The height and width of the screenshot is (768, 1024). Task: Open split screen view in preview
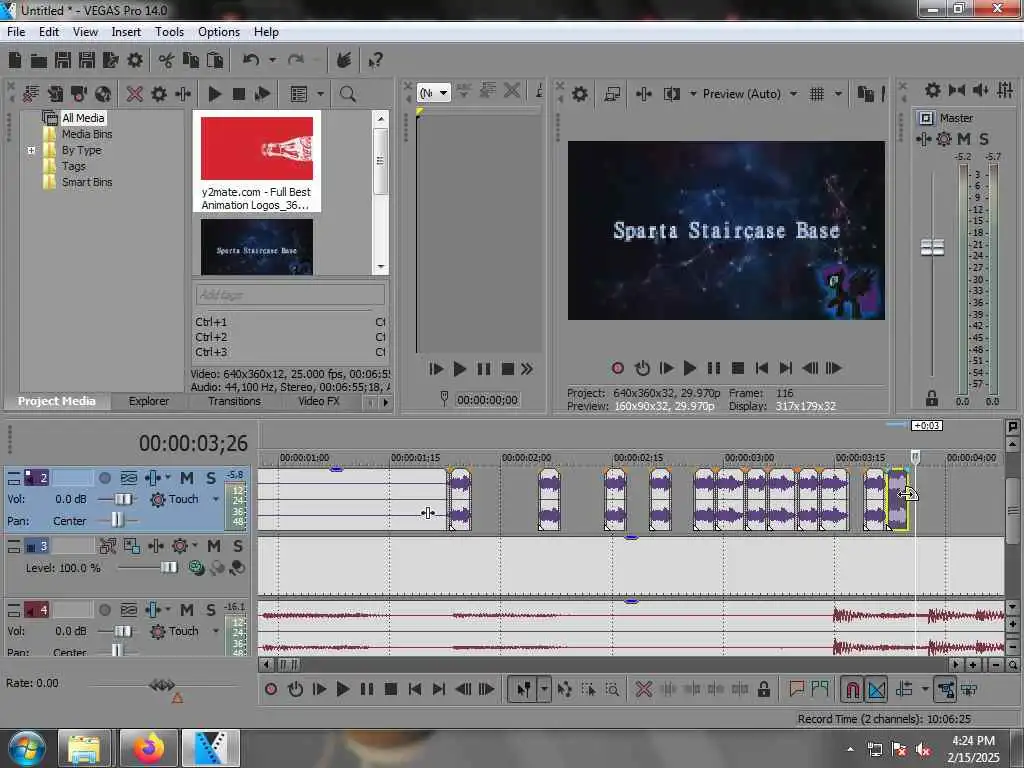pos(671,94)
